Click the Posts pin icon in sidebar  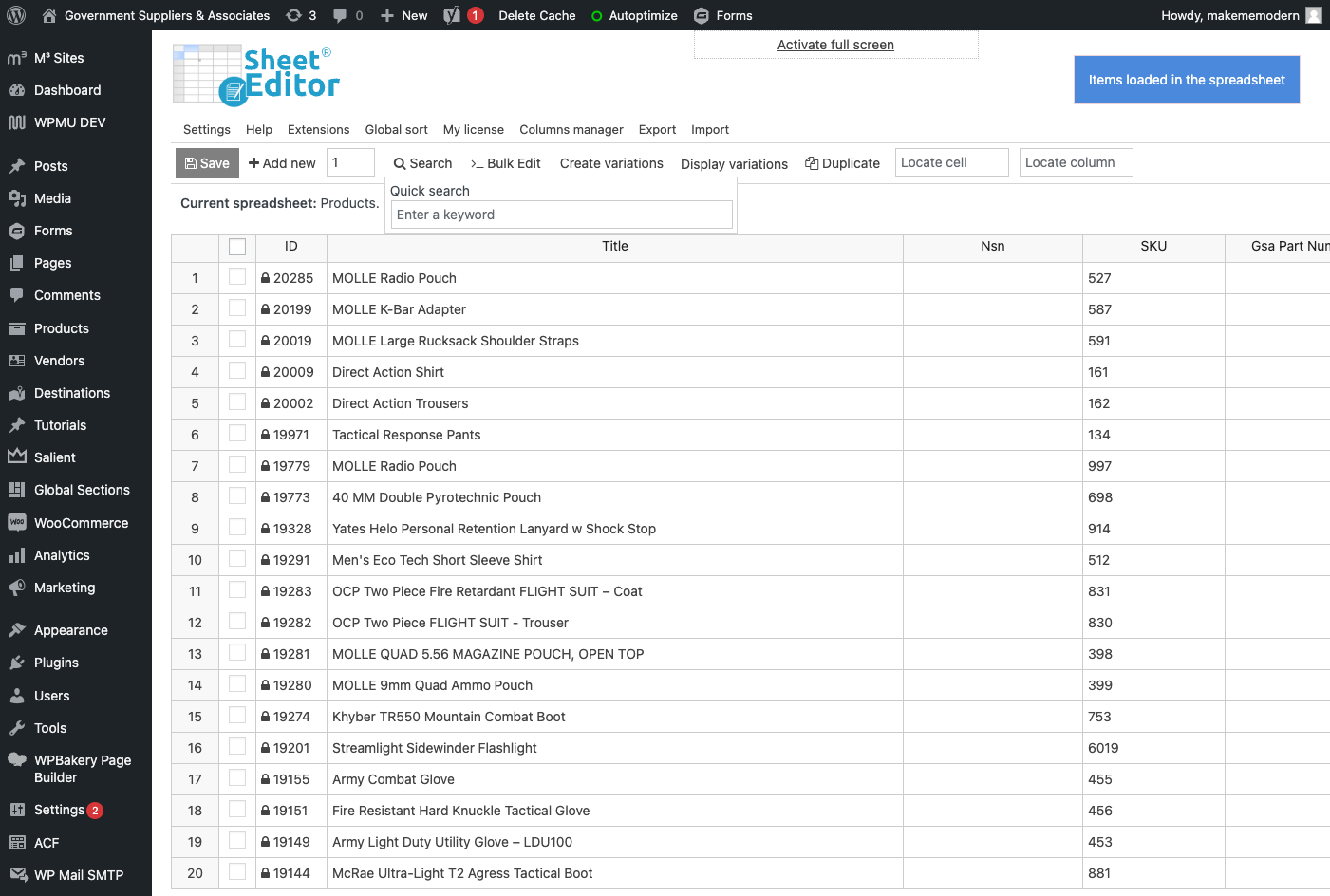17,166
